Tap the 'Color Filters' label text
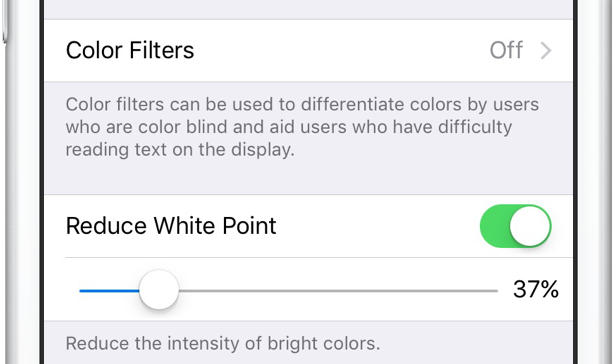 pos(130,51)
